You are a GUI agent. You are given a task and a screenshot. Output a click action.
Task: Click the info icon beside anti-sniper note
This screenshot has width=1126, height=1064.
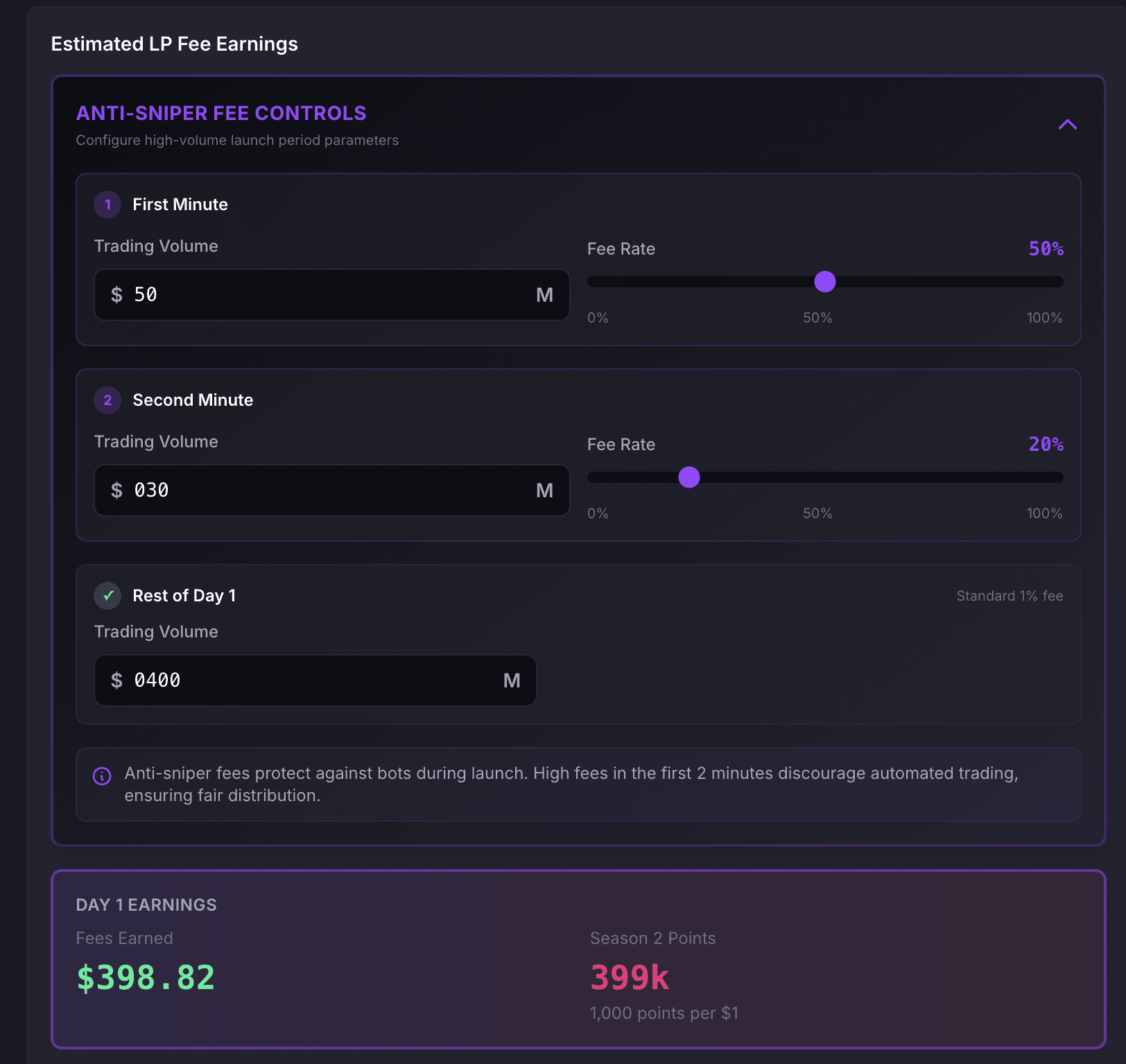click(x=102, y=776)
